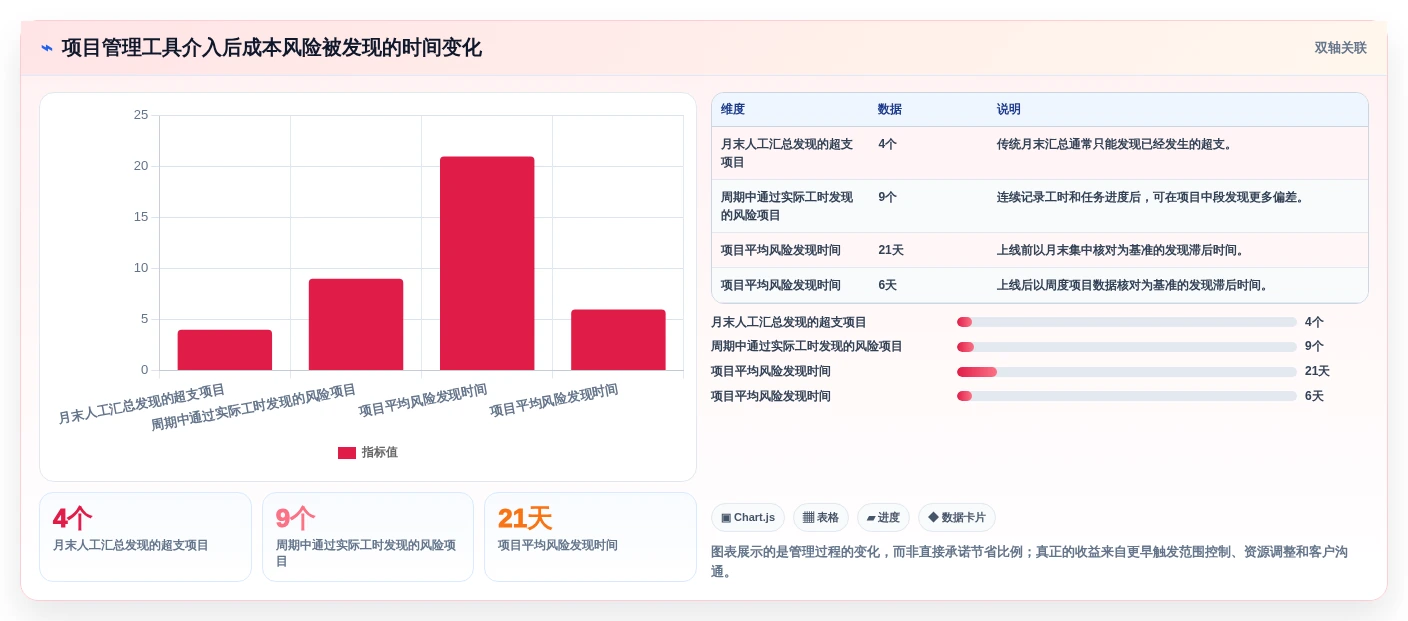Select the 进度 tag chip
Image resolution: width=1408 pixels, height=621 pixels.
(883, 518)
